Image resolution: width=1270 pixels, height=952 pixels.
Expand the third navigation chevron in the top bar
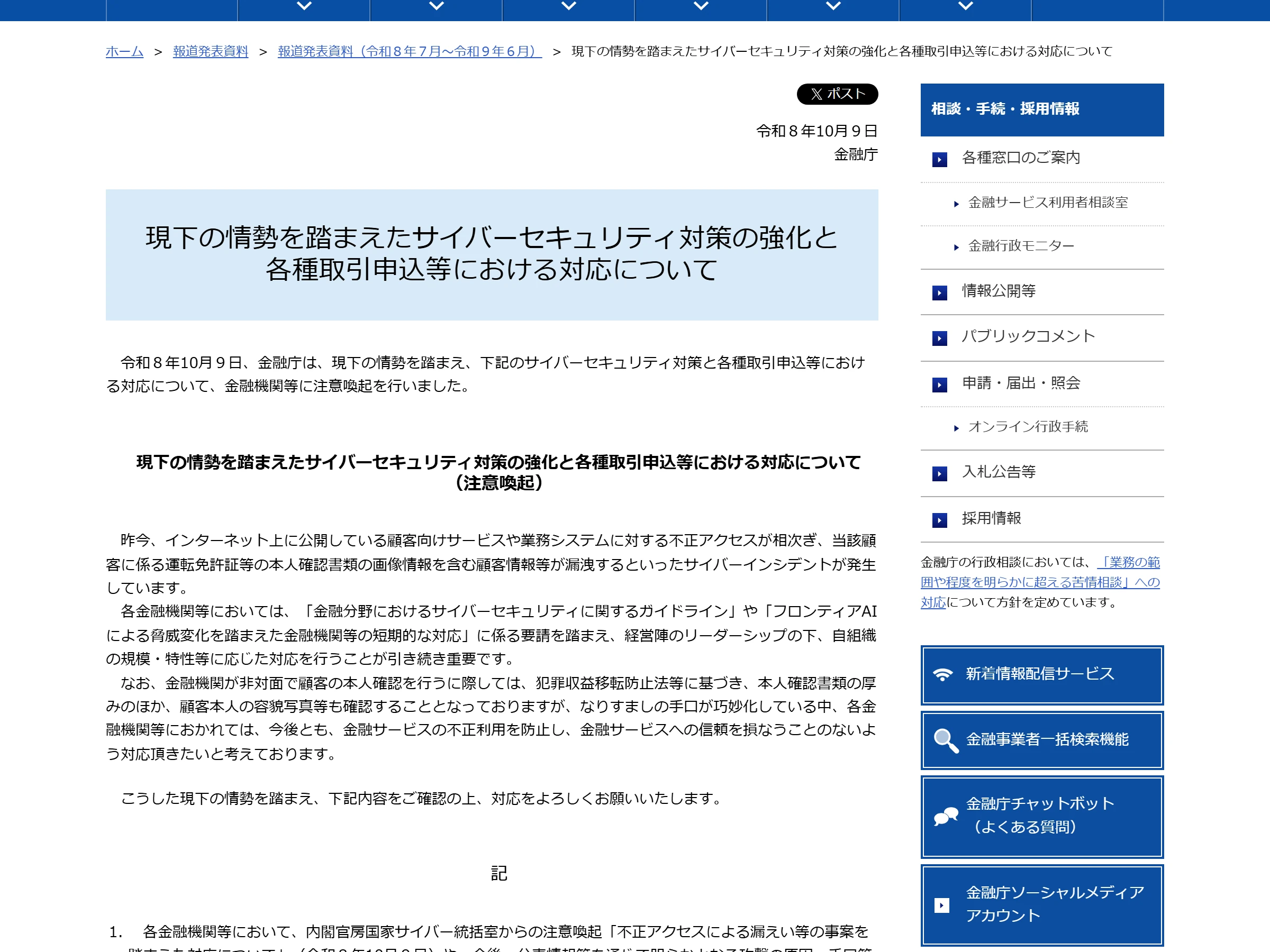568,6
